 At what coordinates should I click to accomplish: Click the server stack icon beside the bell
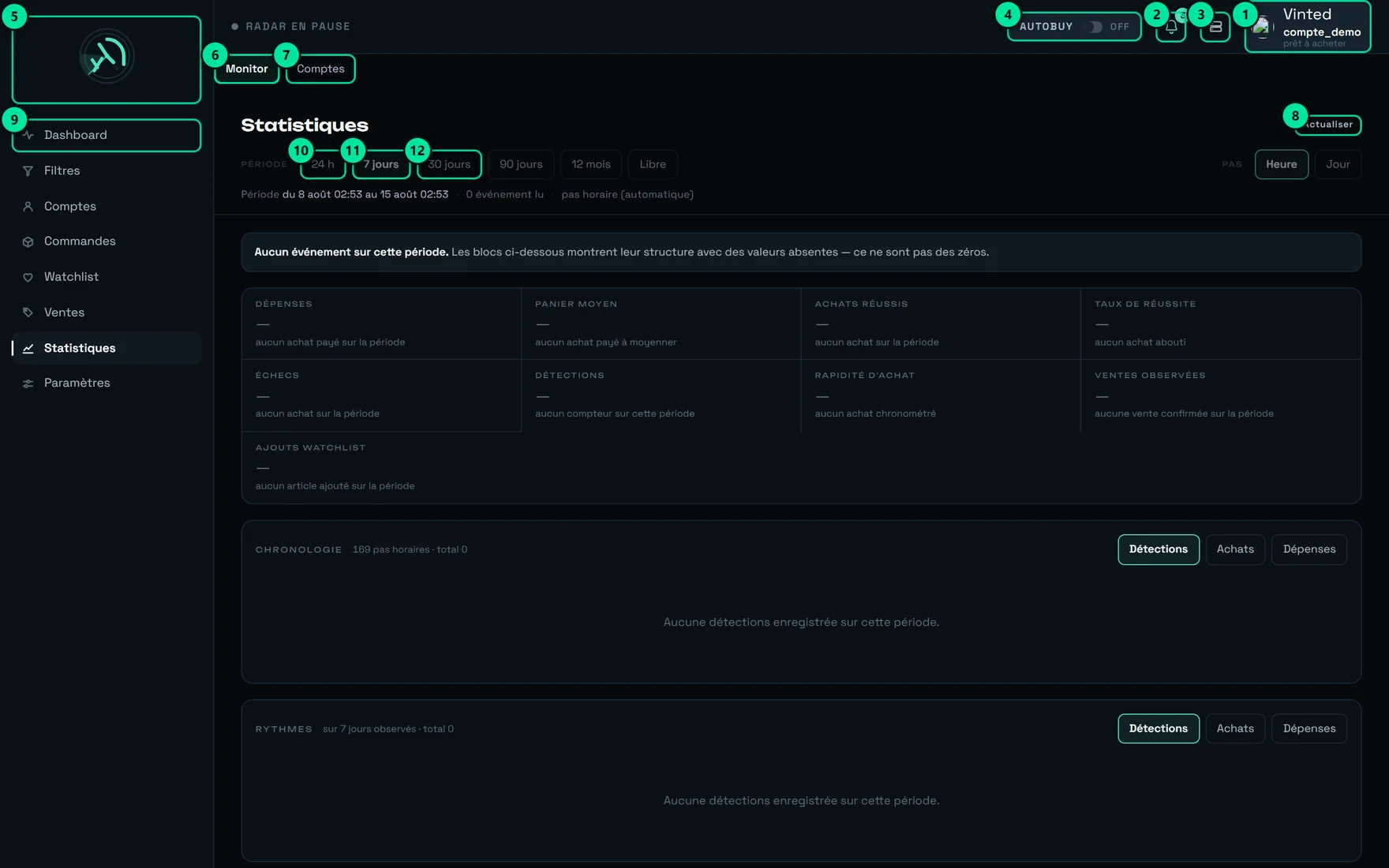coord(1215,27)
